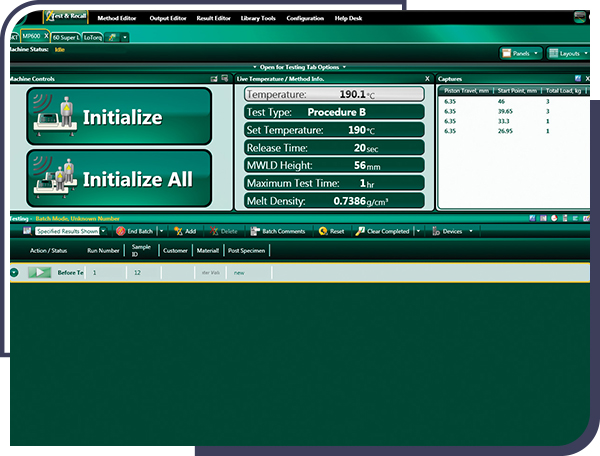Open the Method Editor menu
This screenshot has height=456, width=600.
pyautogui.click(x=117, y=18)
